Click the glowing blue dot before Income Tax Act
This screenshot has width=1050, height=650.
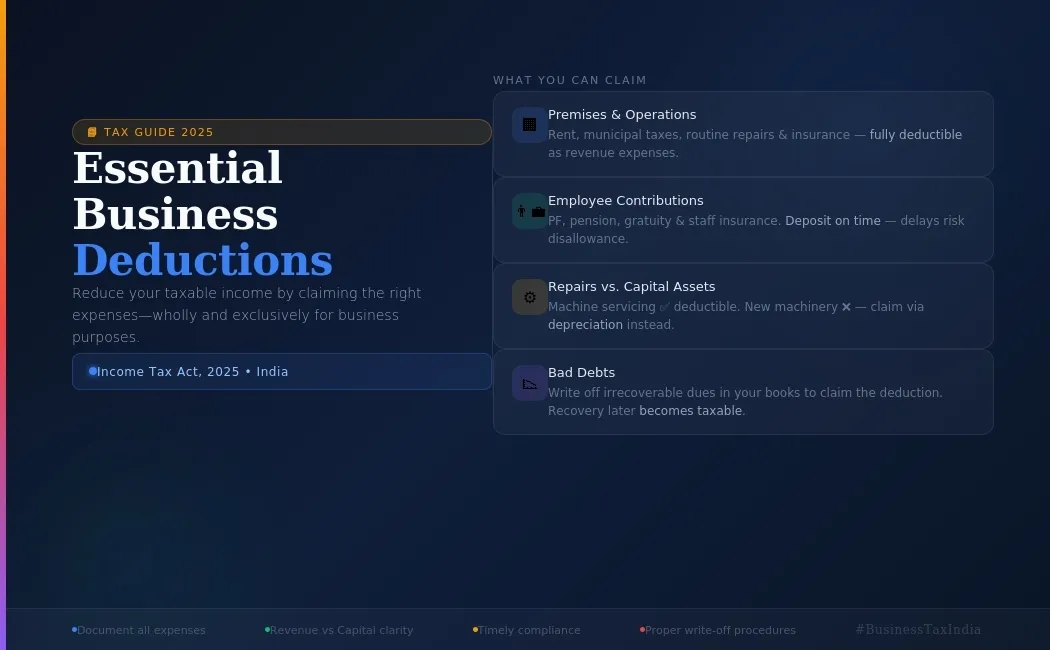pyautogui.click(x=92, y=371)
